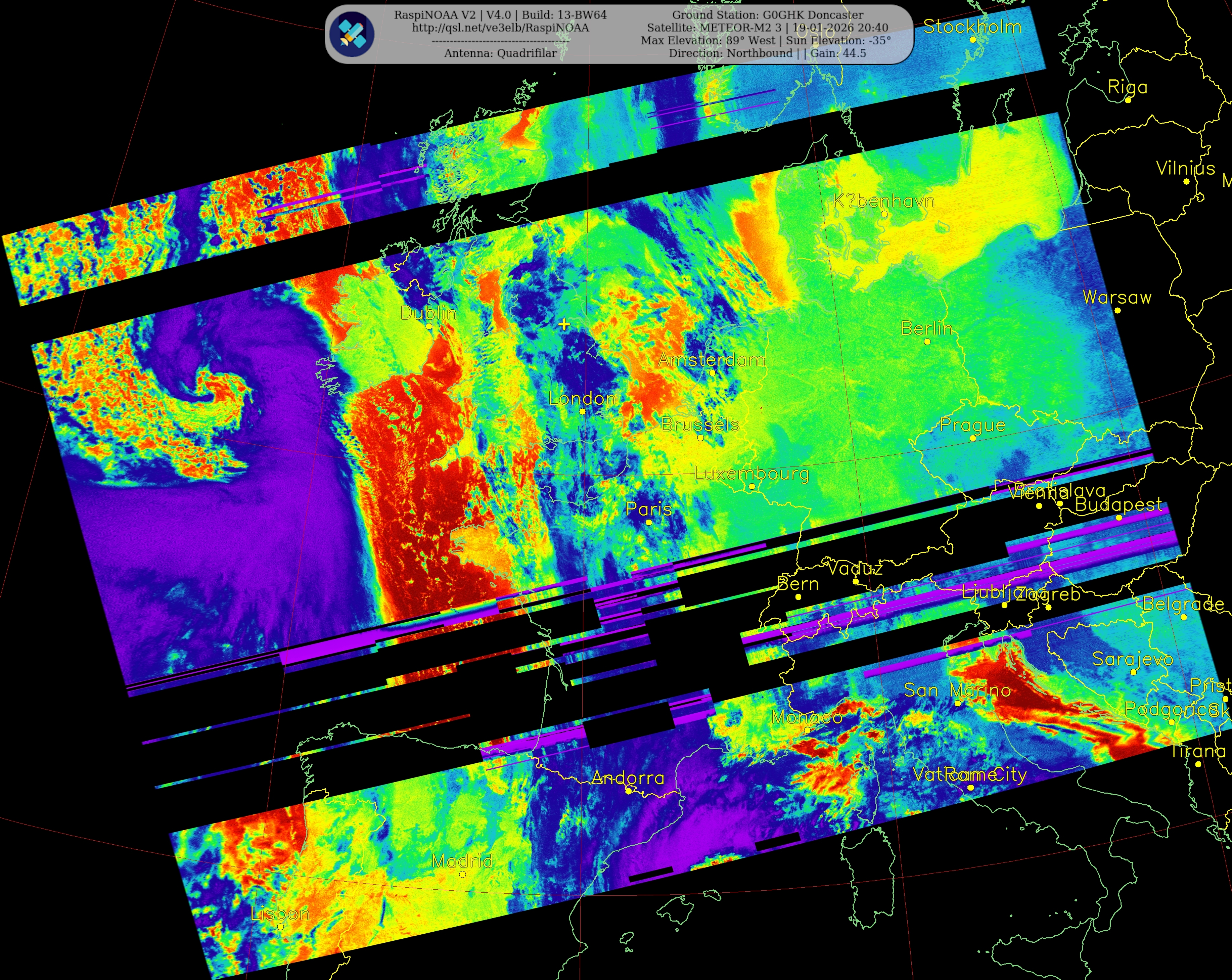This screenshot has height=980, width=1232.
Task: Click the Satellite METEOR-M2 3 info line
Action: click(x=767, y=28)
